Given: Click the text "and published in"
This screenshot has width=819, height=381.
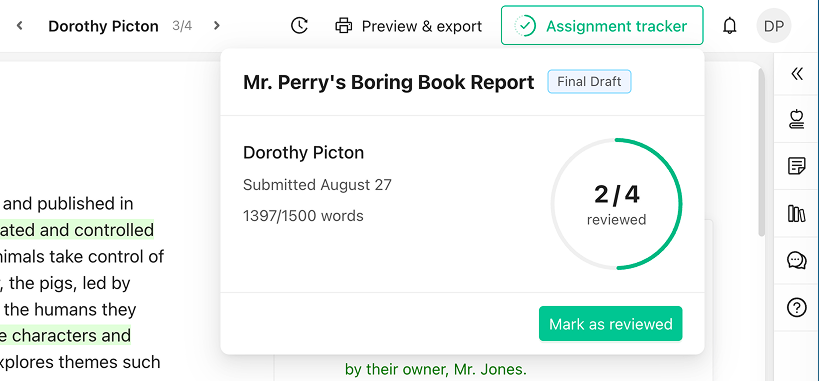Looking at the screenshot, I should pos(68,203).
